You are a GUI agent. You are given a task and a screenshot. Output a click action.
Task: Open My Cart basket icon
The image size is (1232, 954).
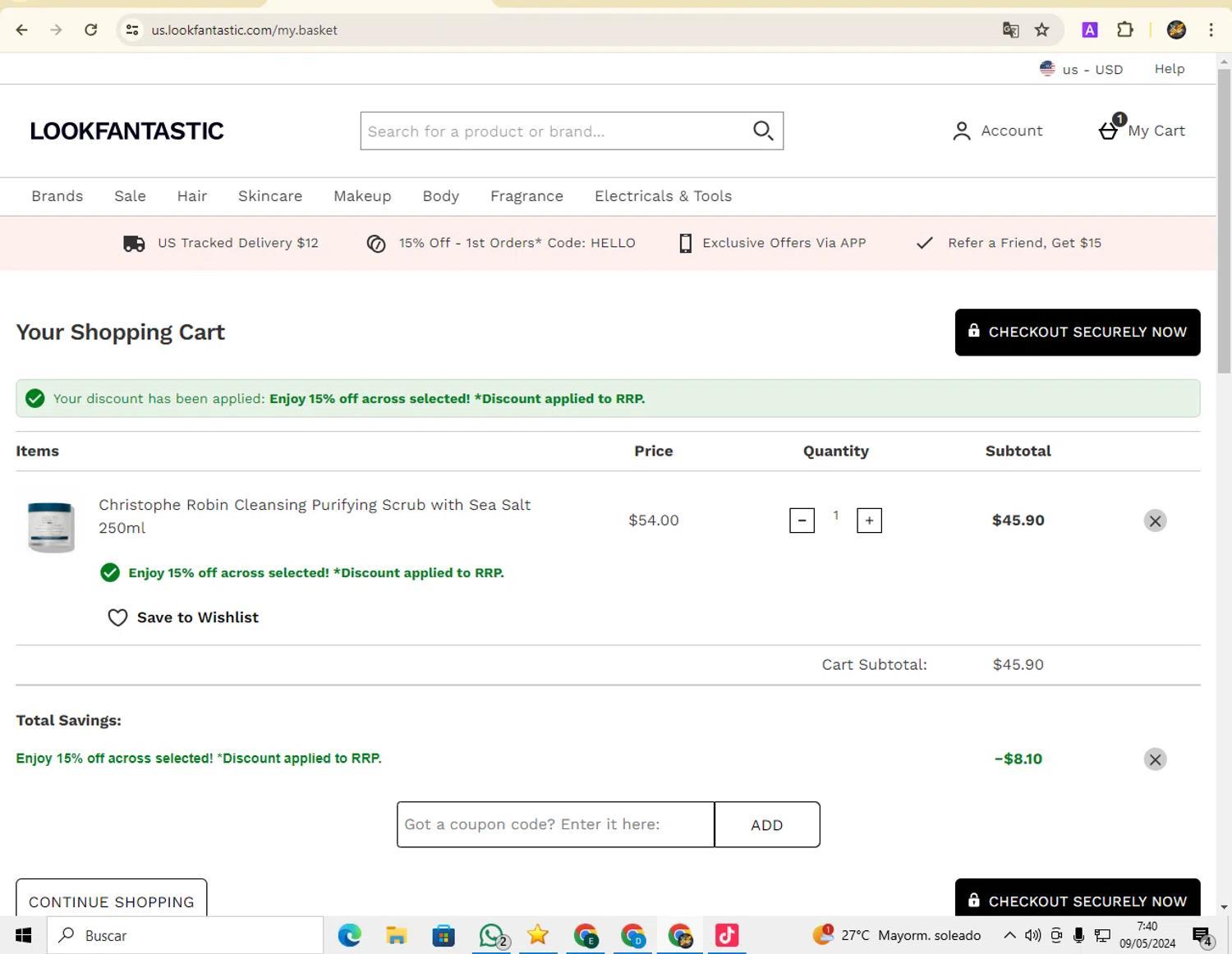point(1109,130)
